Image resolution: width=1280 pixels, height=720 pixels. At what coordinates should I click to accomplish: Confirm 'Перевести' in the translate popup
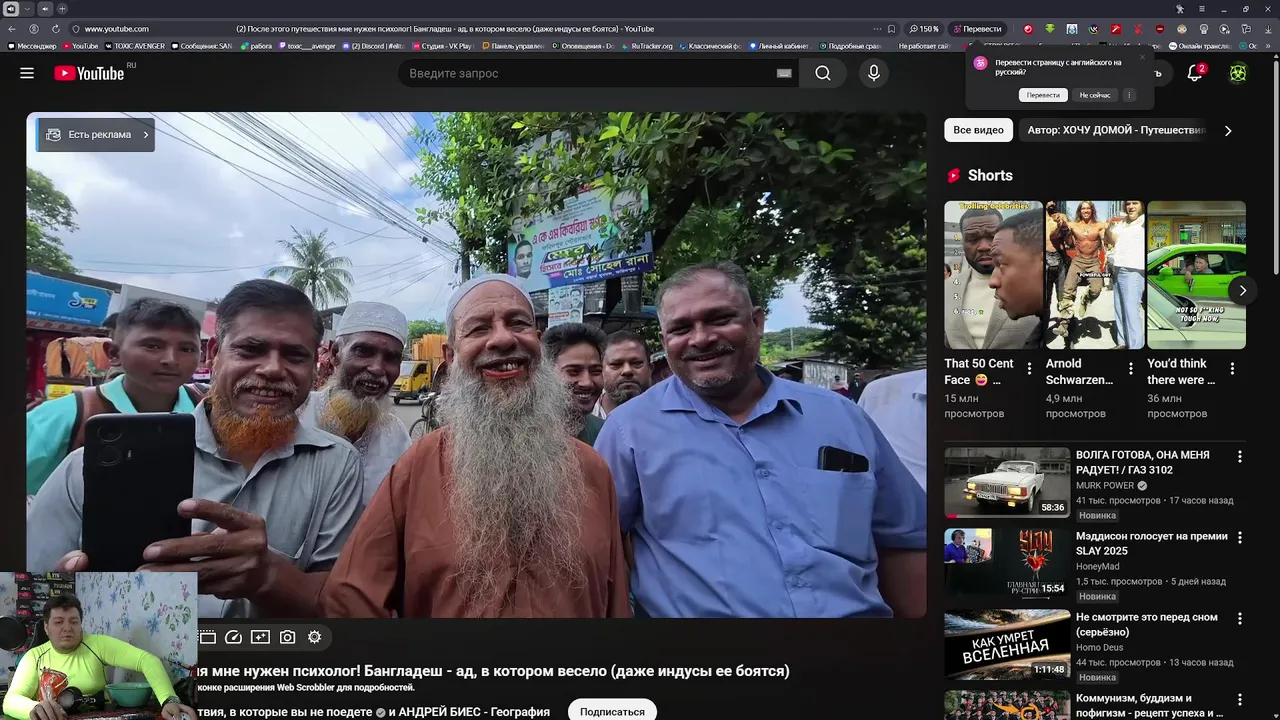(1043, 95)
